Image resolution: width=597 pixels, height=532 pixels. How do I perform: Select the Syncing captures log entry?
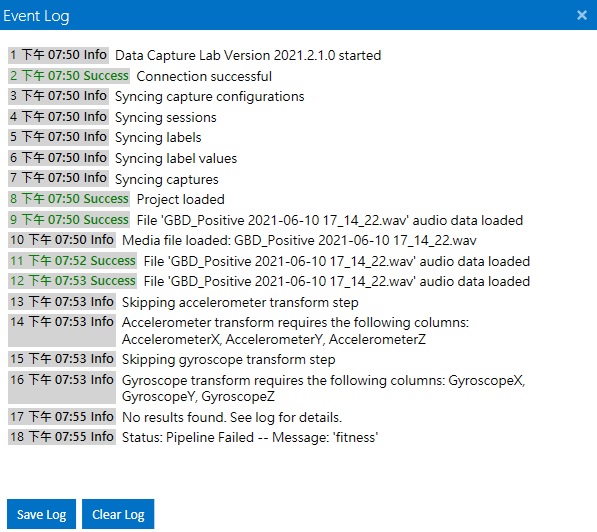coord(113,179)
